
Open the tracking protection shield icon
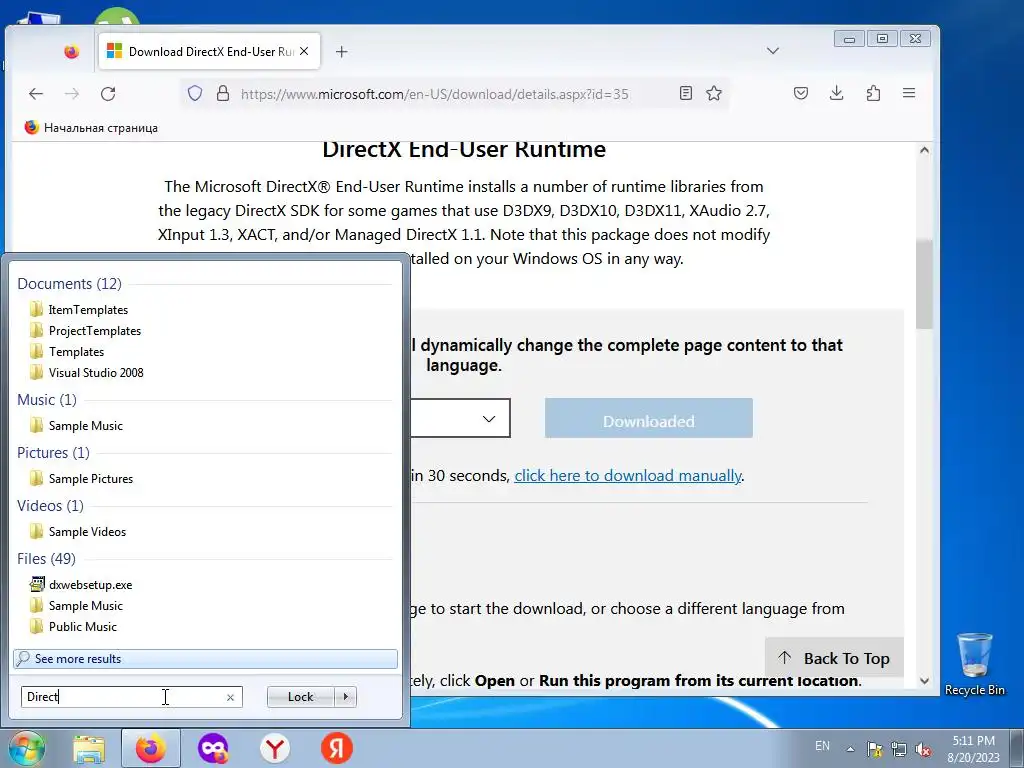coord(195,93)
